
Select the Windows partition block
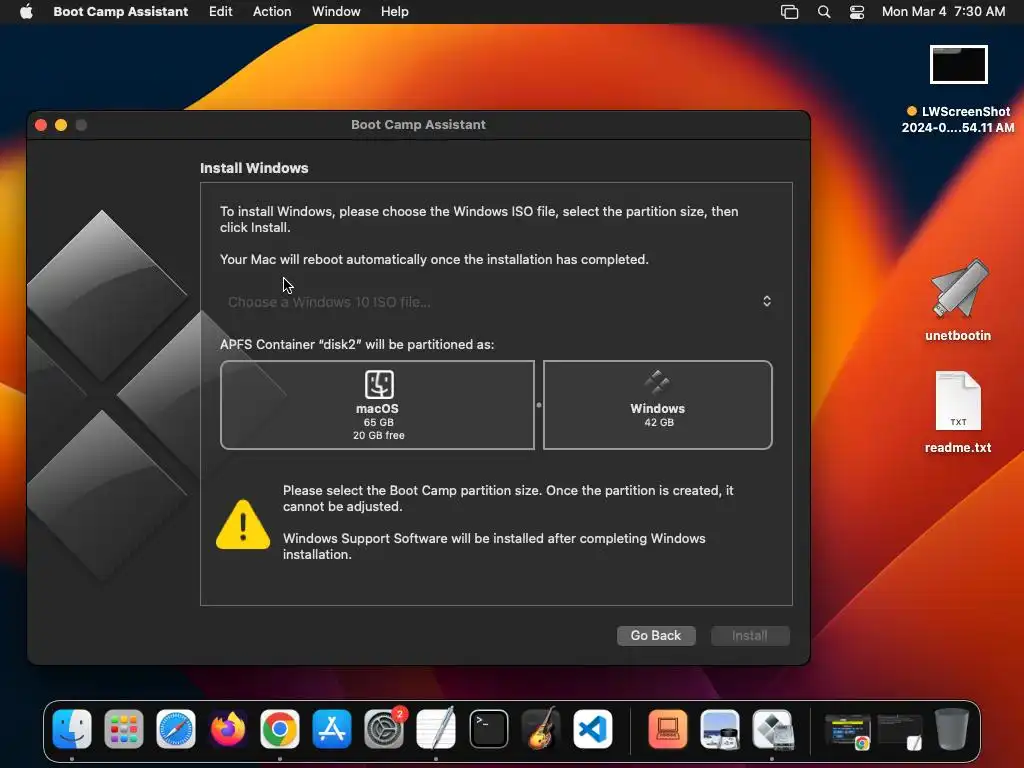pyautogui.click(x=658, y=405)
